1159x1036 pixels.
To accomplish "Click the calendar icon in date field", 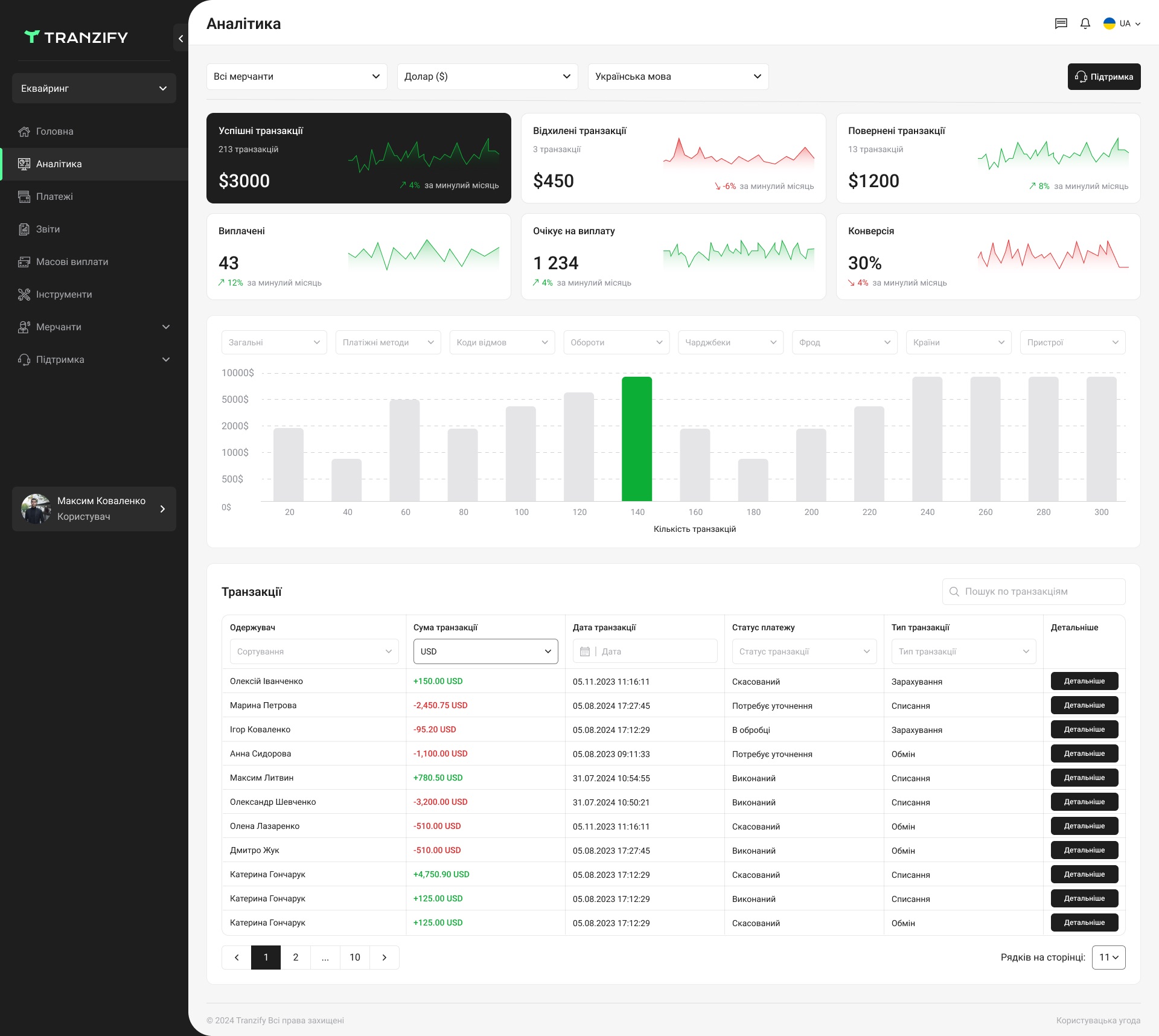I will tap(584, 651).
